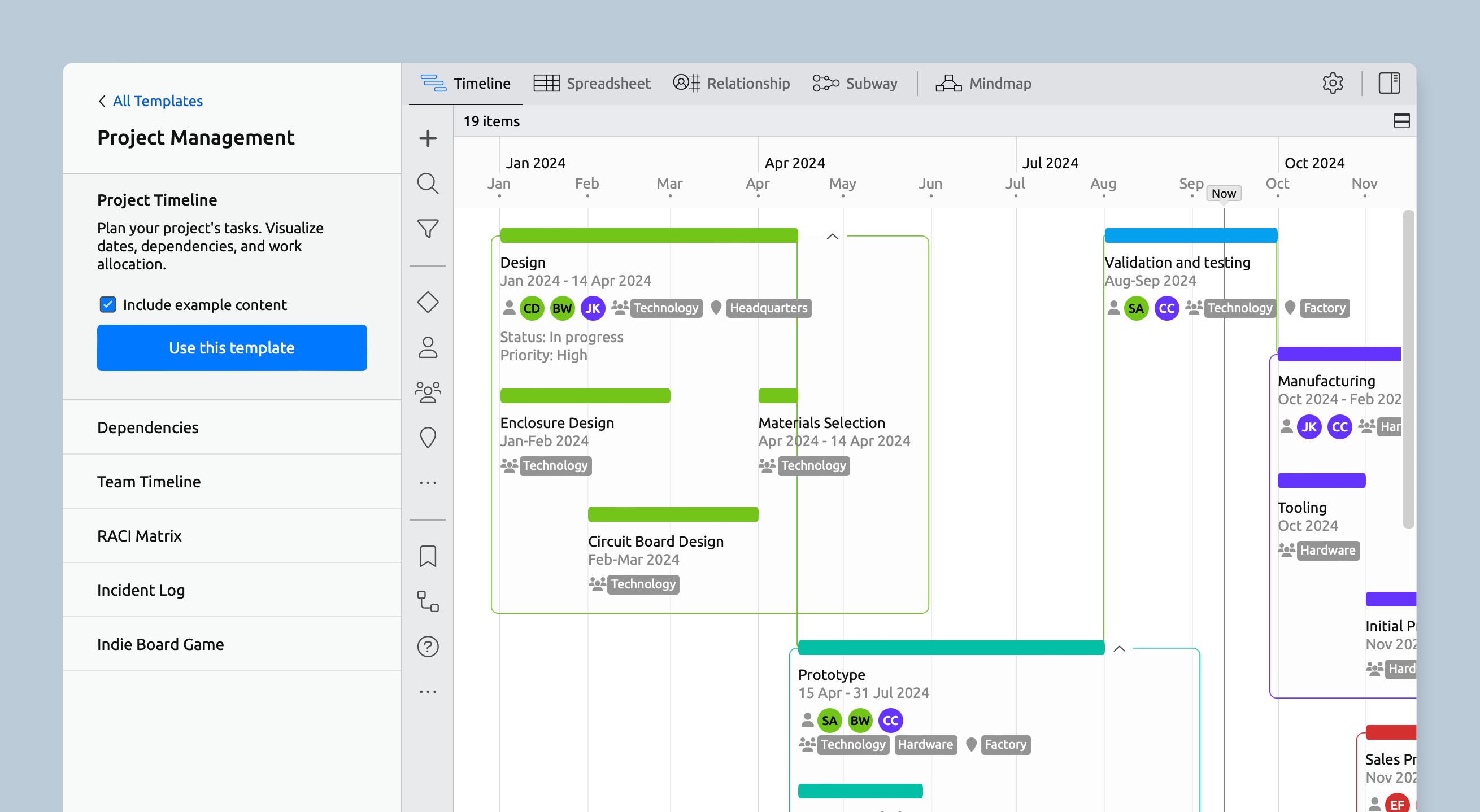The height and width of the screenshot is (812, 1480).
Task: Click the Jul 2024 quarter header
Action: point(1050,163)
